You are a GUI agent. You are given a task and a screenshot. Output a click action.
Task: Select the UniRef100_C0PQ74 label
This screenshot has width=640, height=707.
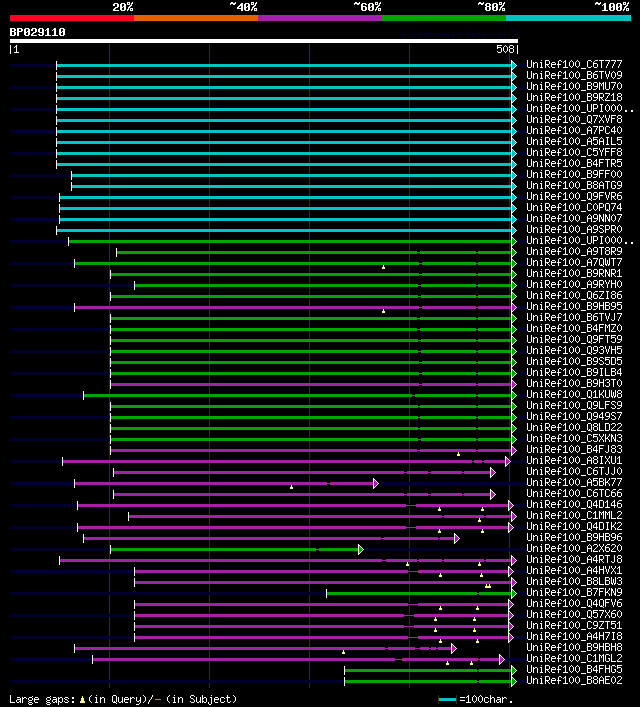coord(574,207)
